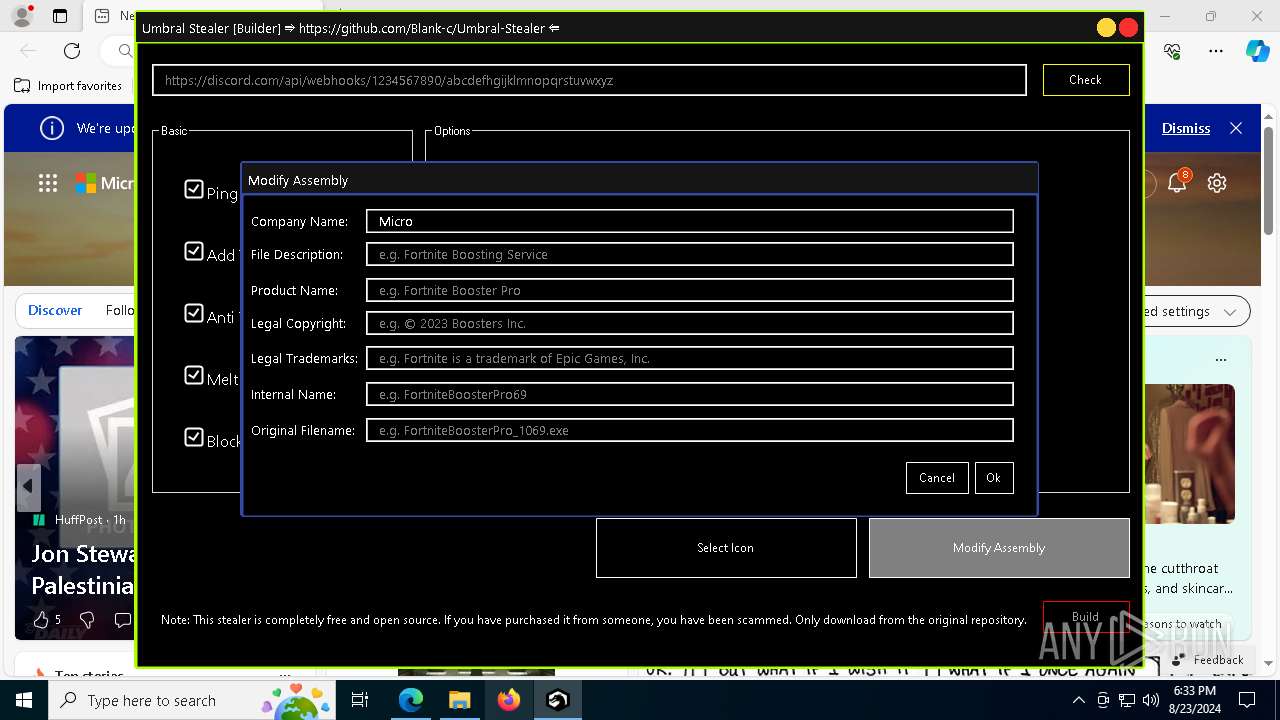Expand the feed settings dropdown chevron
The height and width of the screenshot is (720, 1280).
[1230, 312]
